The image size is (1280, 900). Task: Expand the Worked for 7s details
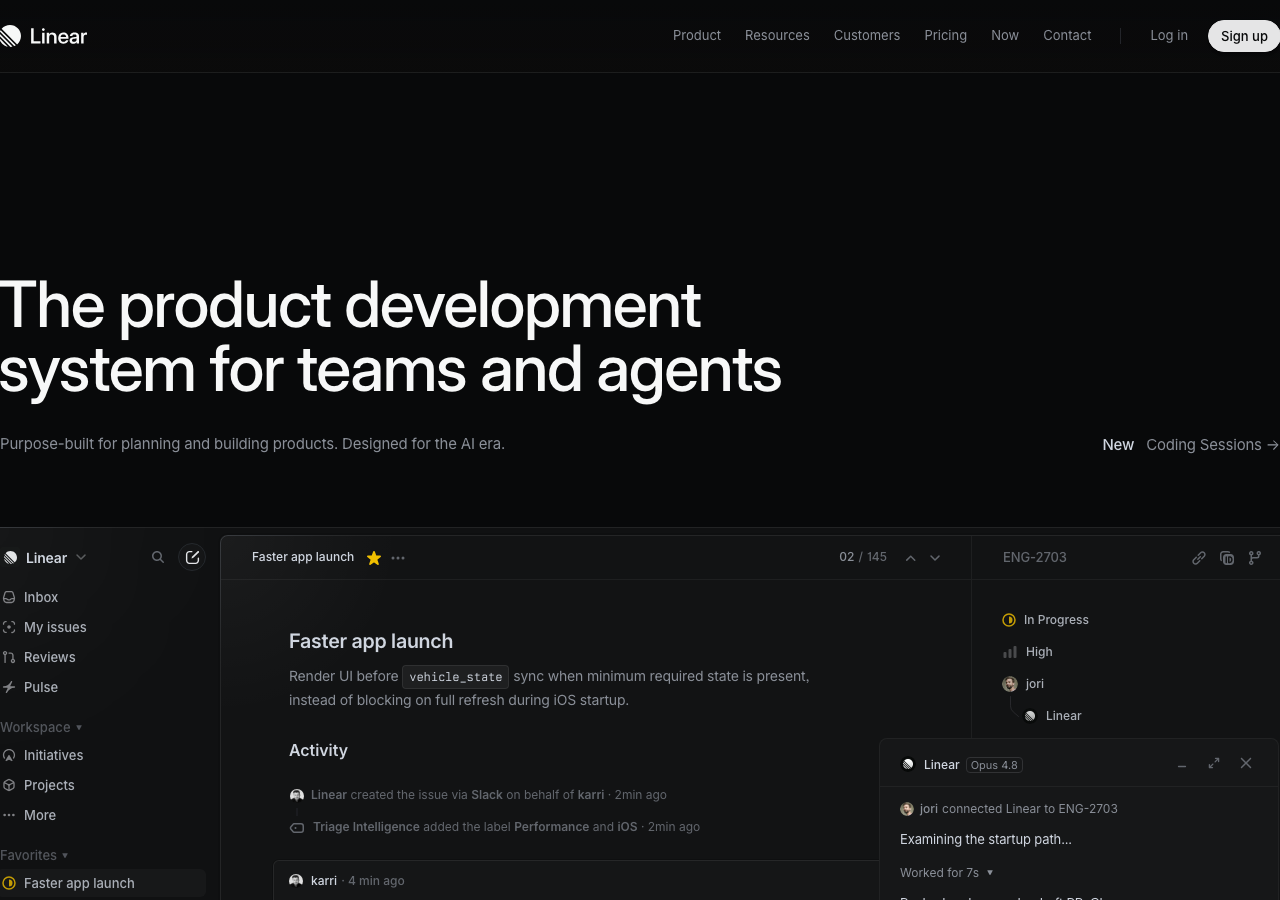coord(947,873)
